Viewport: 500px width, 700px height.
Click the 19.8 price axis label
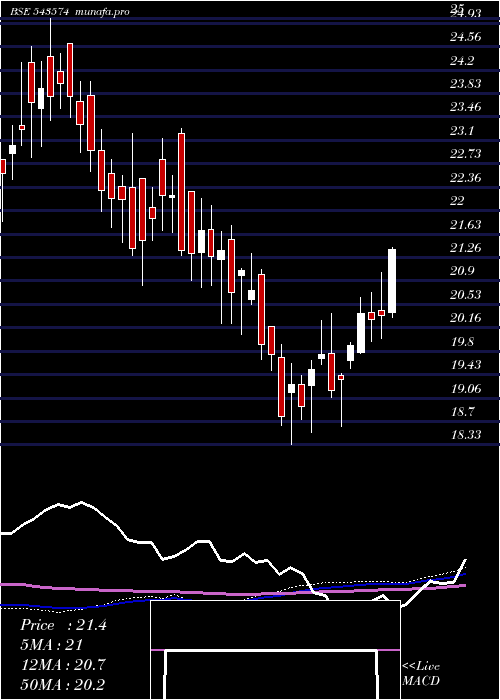(x=462, y=342)
